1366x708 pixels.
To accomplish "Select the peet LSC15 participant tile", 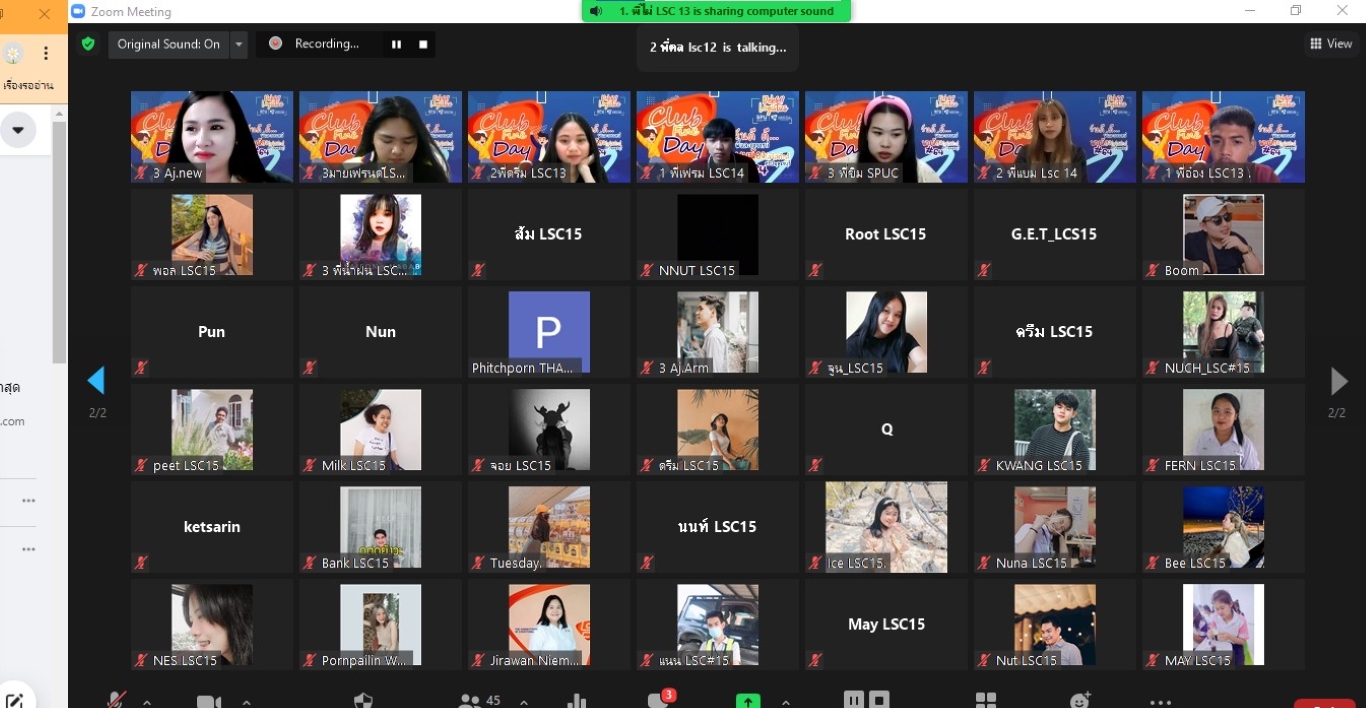I will (212, 429).
